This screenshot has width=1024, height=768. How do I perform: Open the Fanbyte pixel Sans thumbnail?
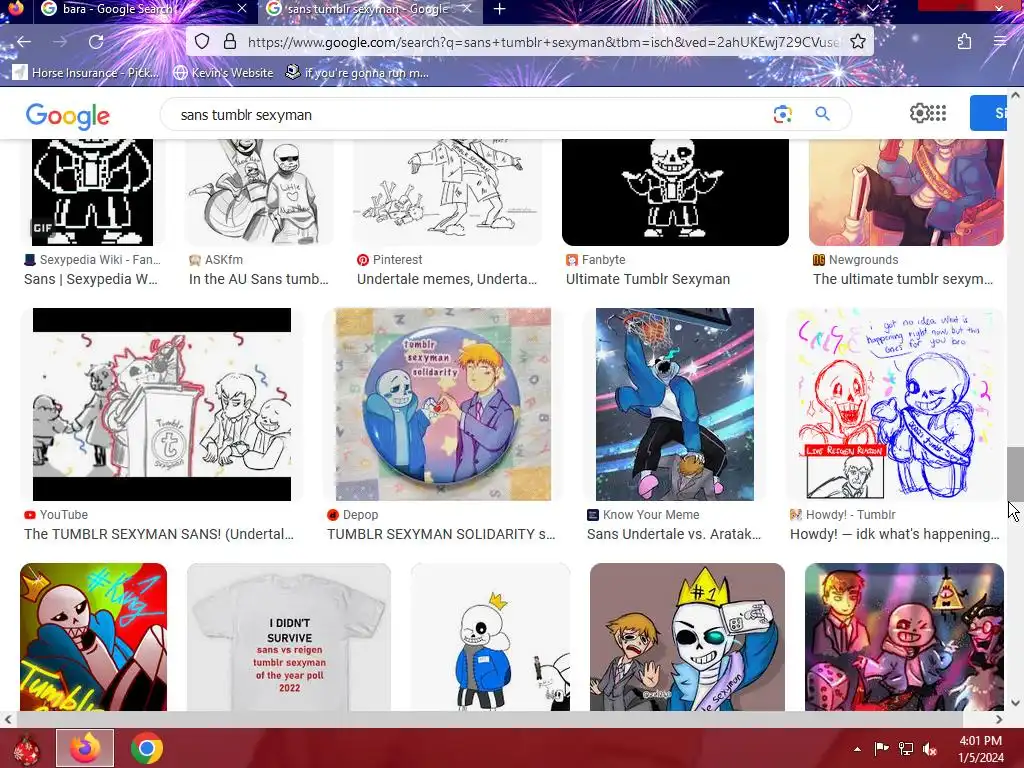tap(675, 192)
